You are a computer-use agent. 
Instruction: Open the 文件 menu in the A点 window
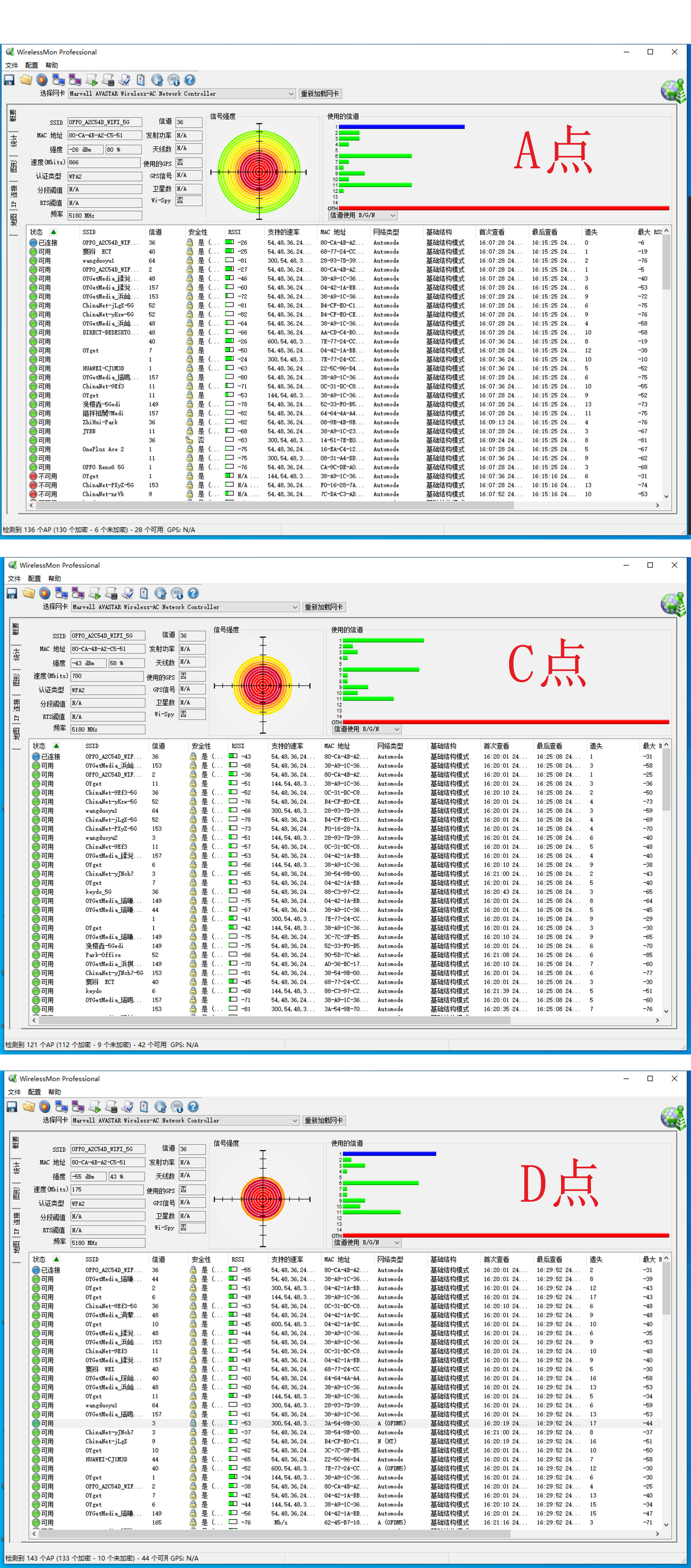(12, 66)
